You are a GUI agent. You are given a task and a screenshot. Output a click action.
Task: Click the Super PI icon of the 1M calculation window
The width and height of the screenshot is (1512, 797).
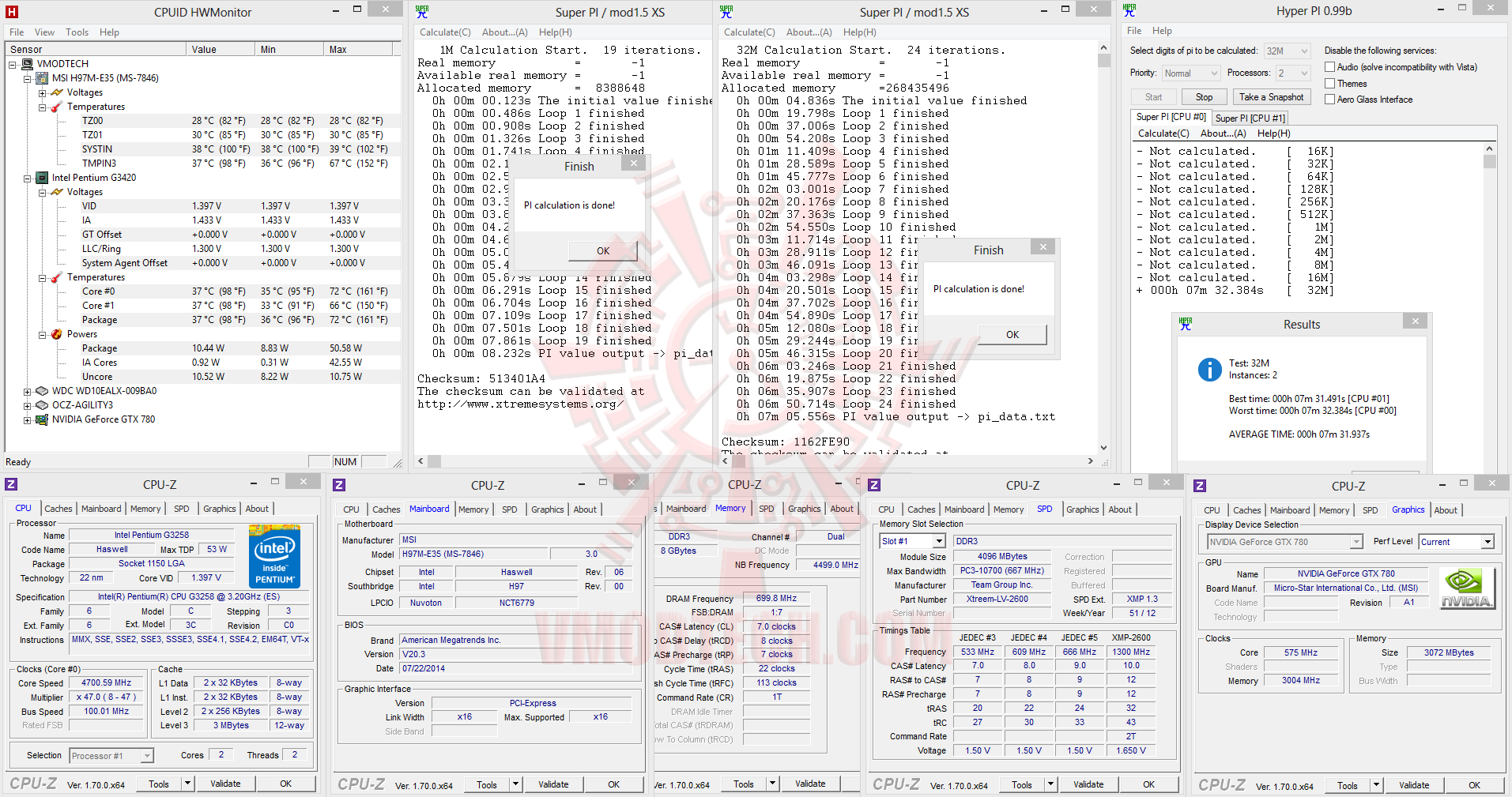422,12
